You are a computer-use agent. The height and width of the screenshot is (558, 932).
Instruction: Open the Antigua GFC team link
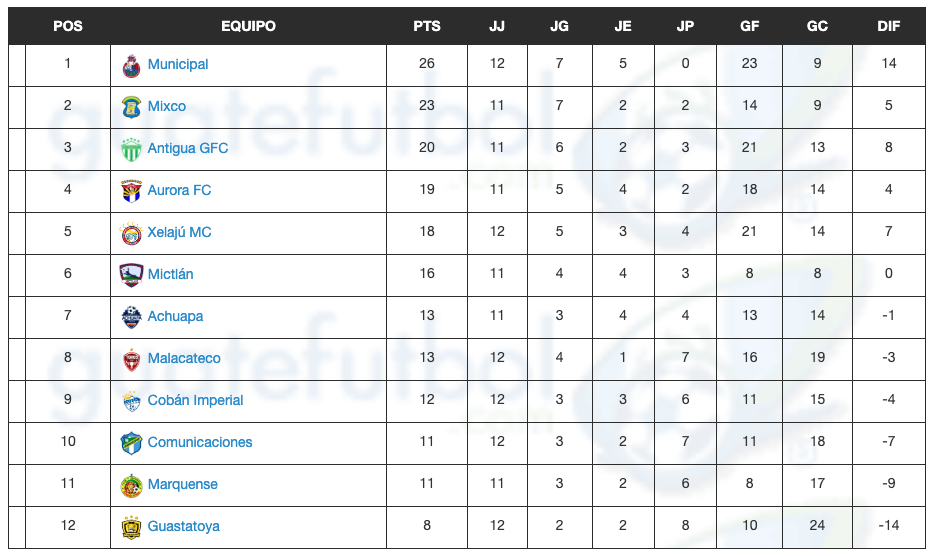click(x=188, y=148)
